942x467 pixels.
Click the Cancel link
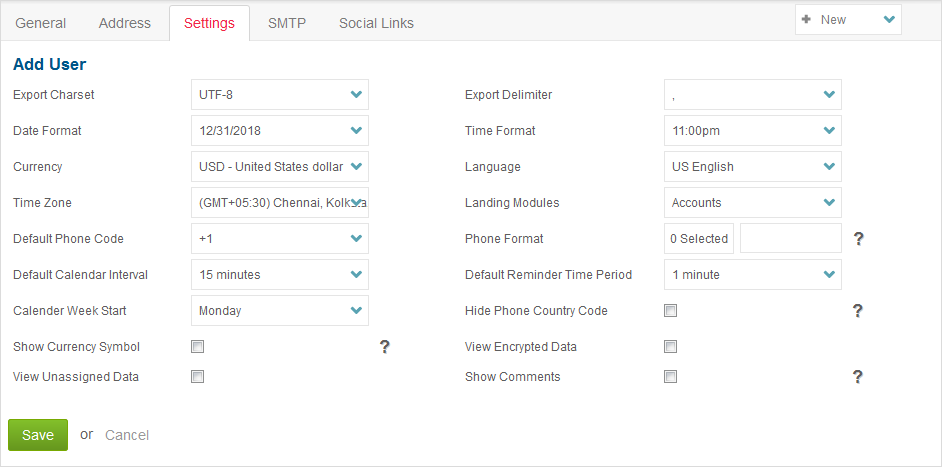(x=127, y=435)
